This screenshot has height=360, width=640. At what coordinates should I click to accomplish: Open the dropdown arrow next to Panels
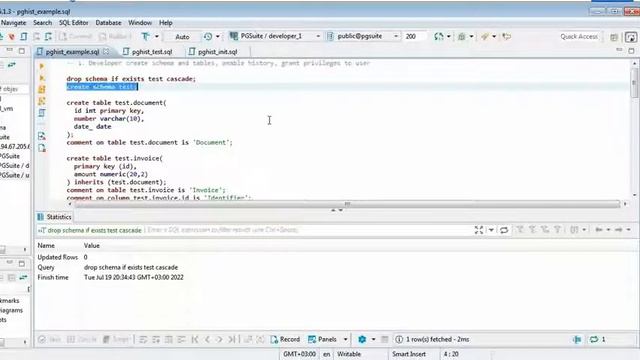345,339
